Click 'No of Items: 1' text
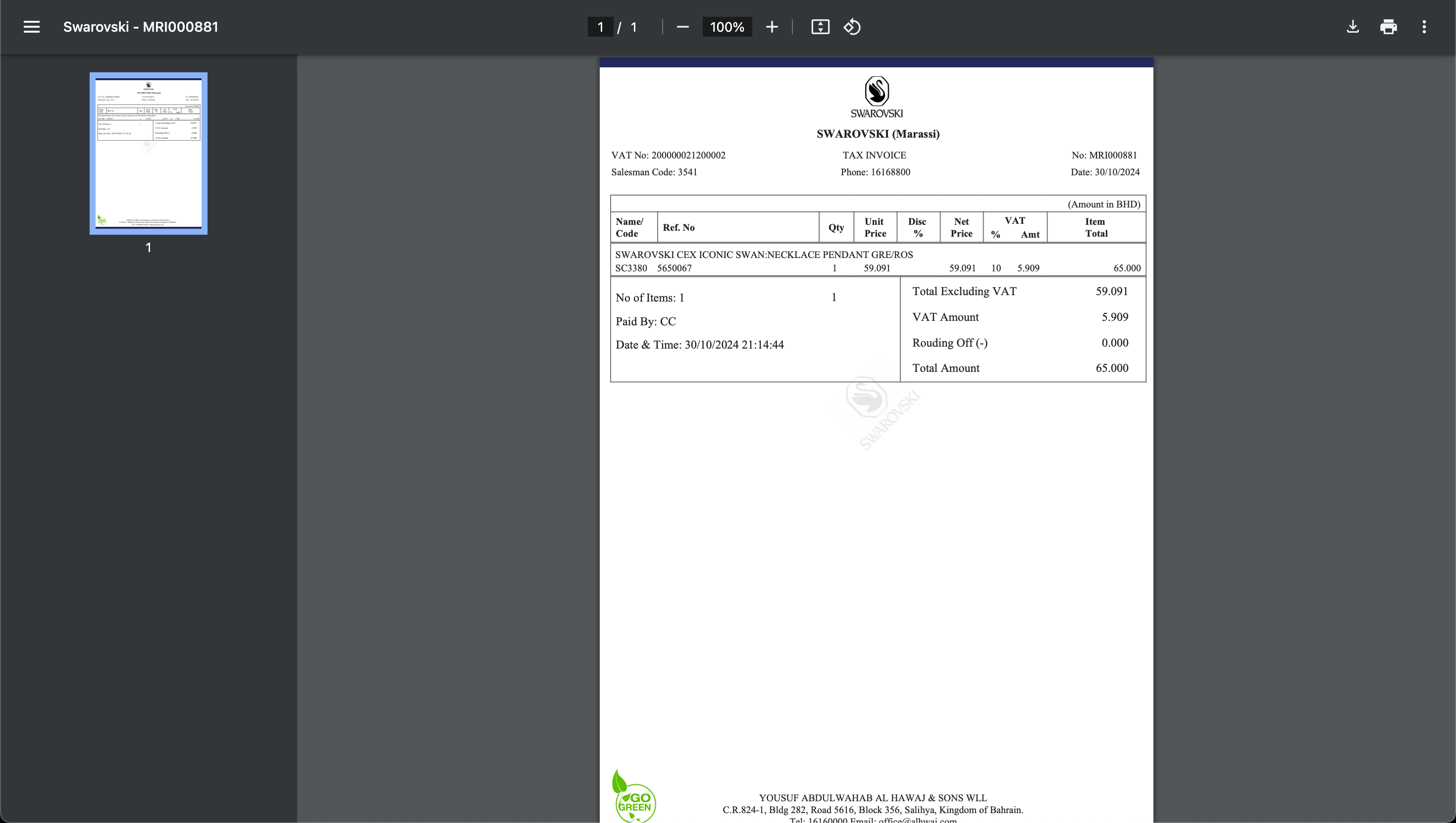Image resolution: width=1456 pixels, height=823 pixels. 650,298
